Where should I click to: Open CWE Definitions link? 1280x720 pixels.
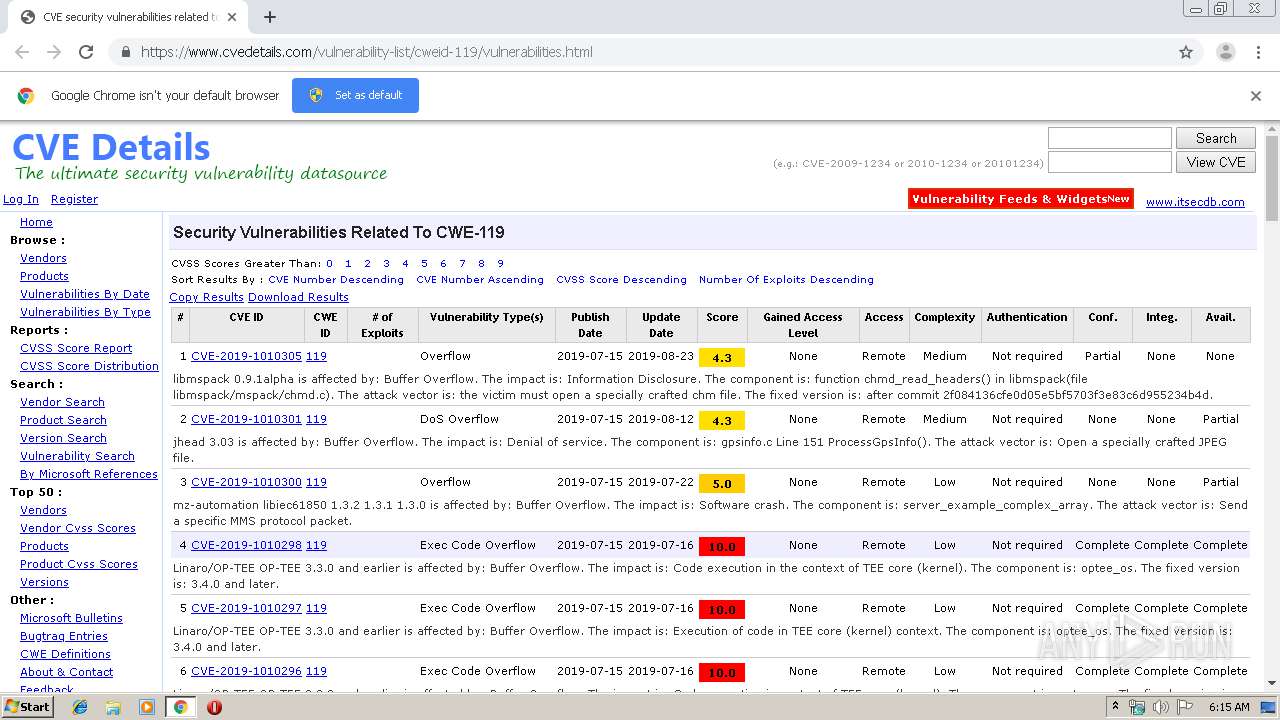[65, 654]
